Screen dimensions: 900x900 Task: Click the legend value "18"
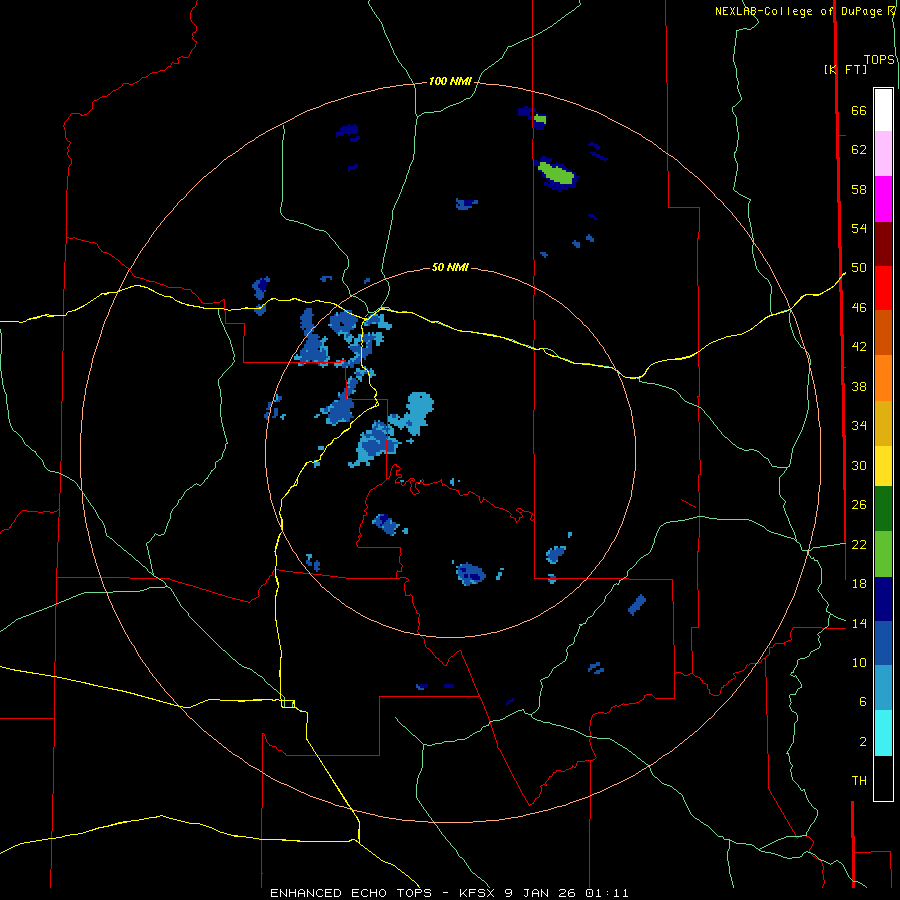coord(859,584)
